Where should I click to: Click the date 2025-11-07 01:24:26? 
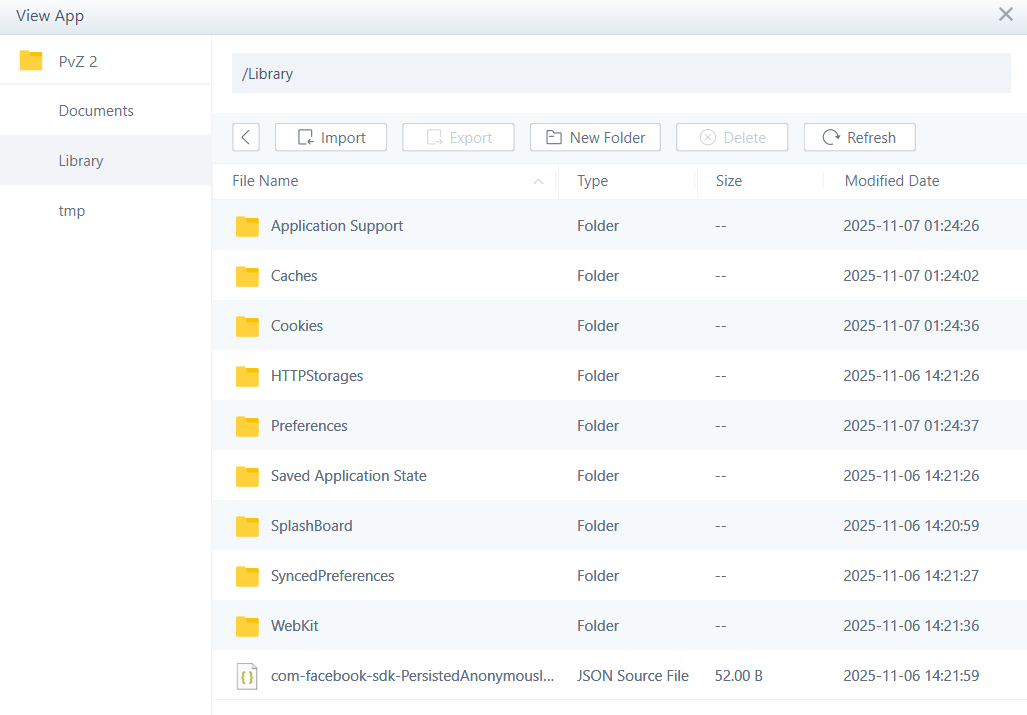pyautogui.click(x=911, y=226)
